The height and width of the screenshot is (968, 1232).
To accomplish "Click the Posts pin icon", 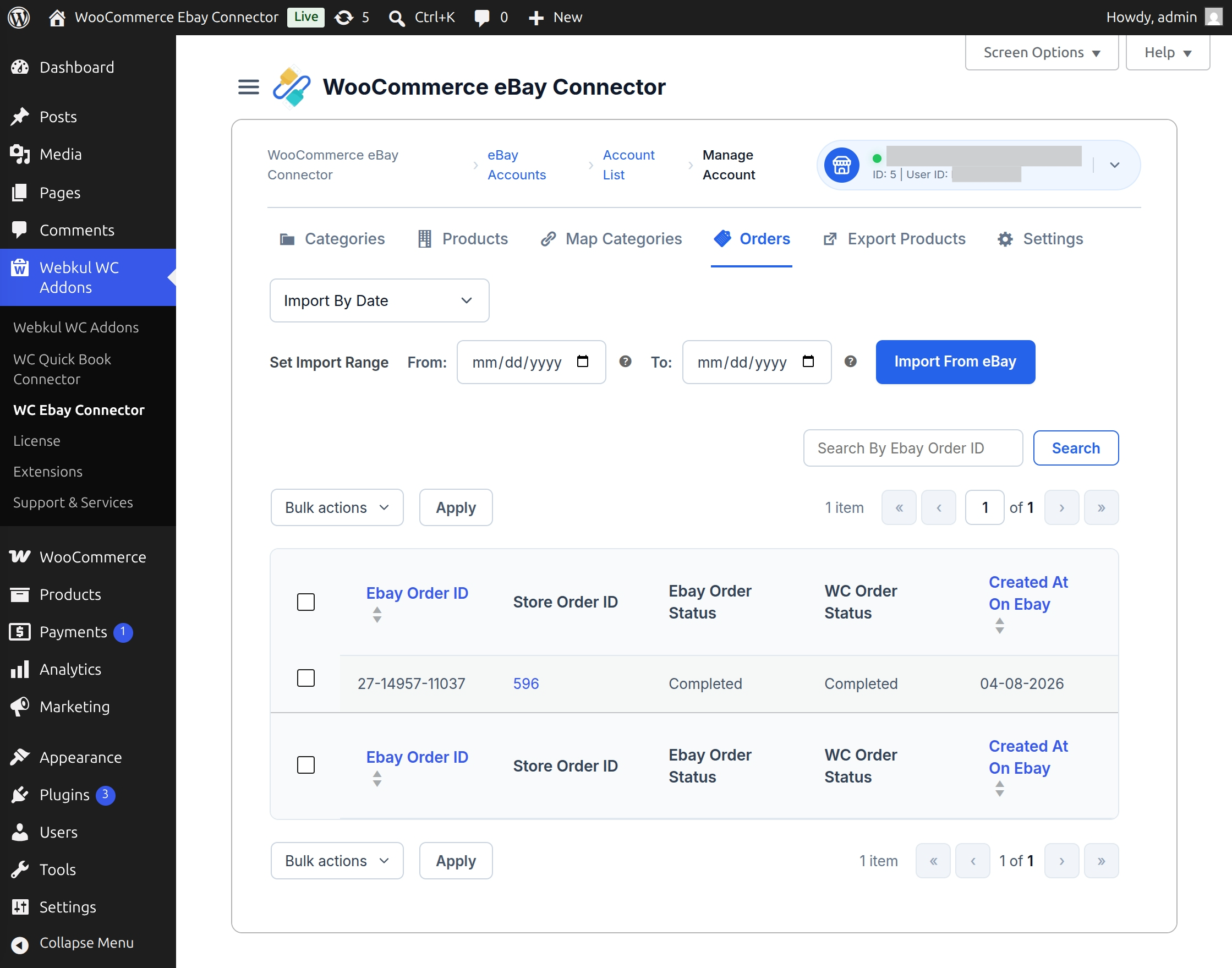I will pyautogui.click(x=20, y=117).
